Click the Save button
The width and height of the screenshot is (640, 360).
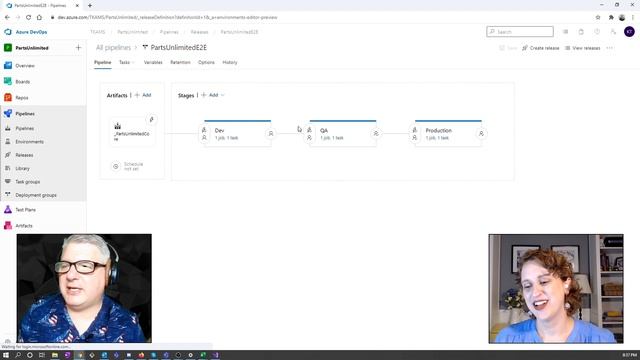coord(508,48)
